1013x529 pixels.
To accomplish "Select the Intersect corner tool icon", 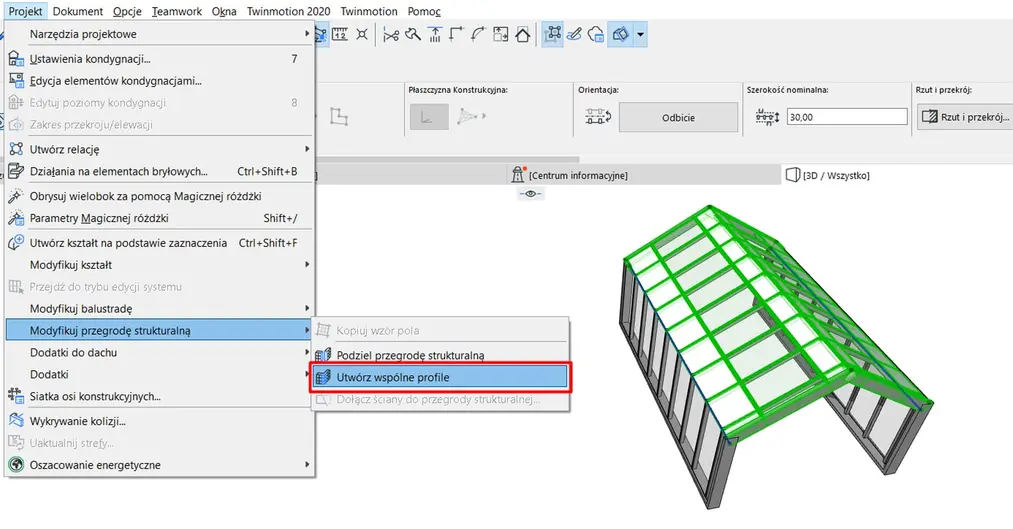I will [x=457, y=34].
